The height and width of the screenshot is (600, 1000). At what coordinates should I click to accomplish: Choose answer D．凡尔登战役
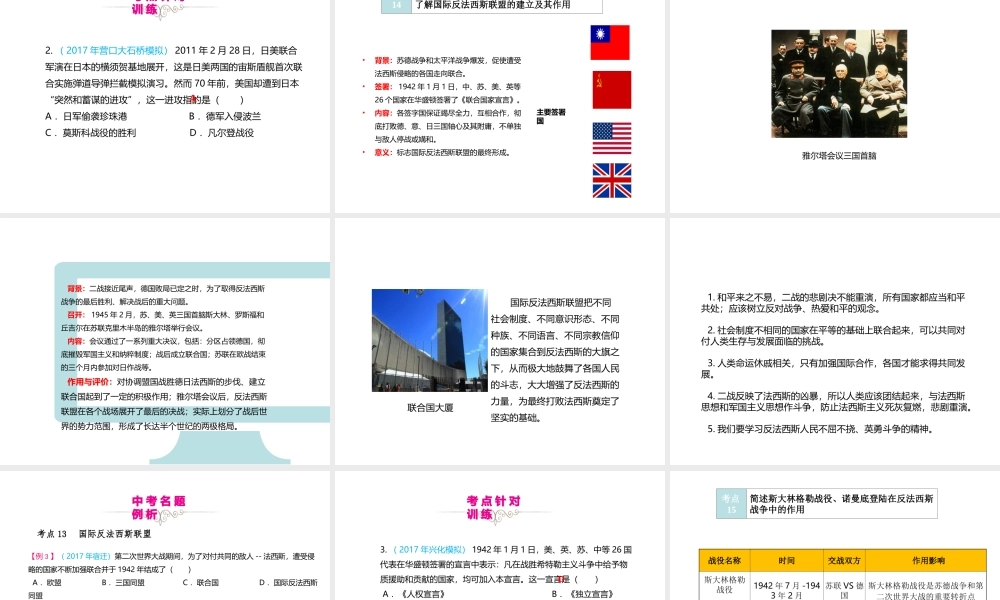(x=221, y=133)
